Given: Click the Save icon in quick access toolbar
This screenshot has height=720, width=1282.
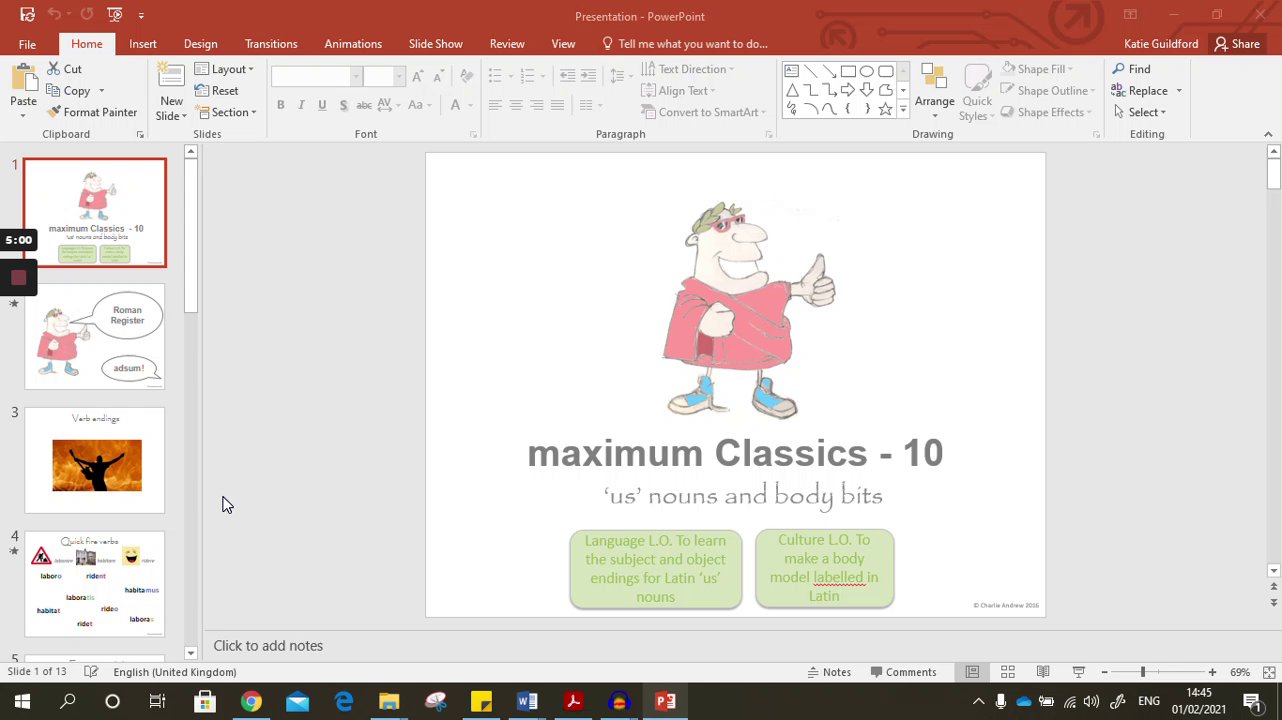Looking at the screenshot, I should [27, 15].
